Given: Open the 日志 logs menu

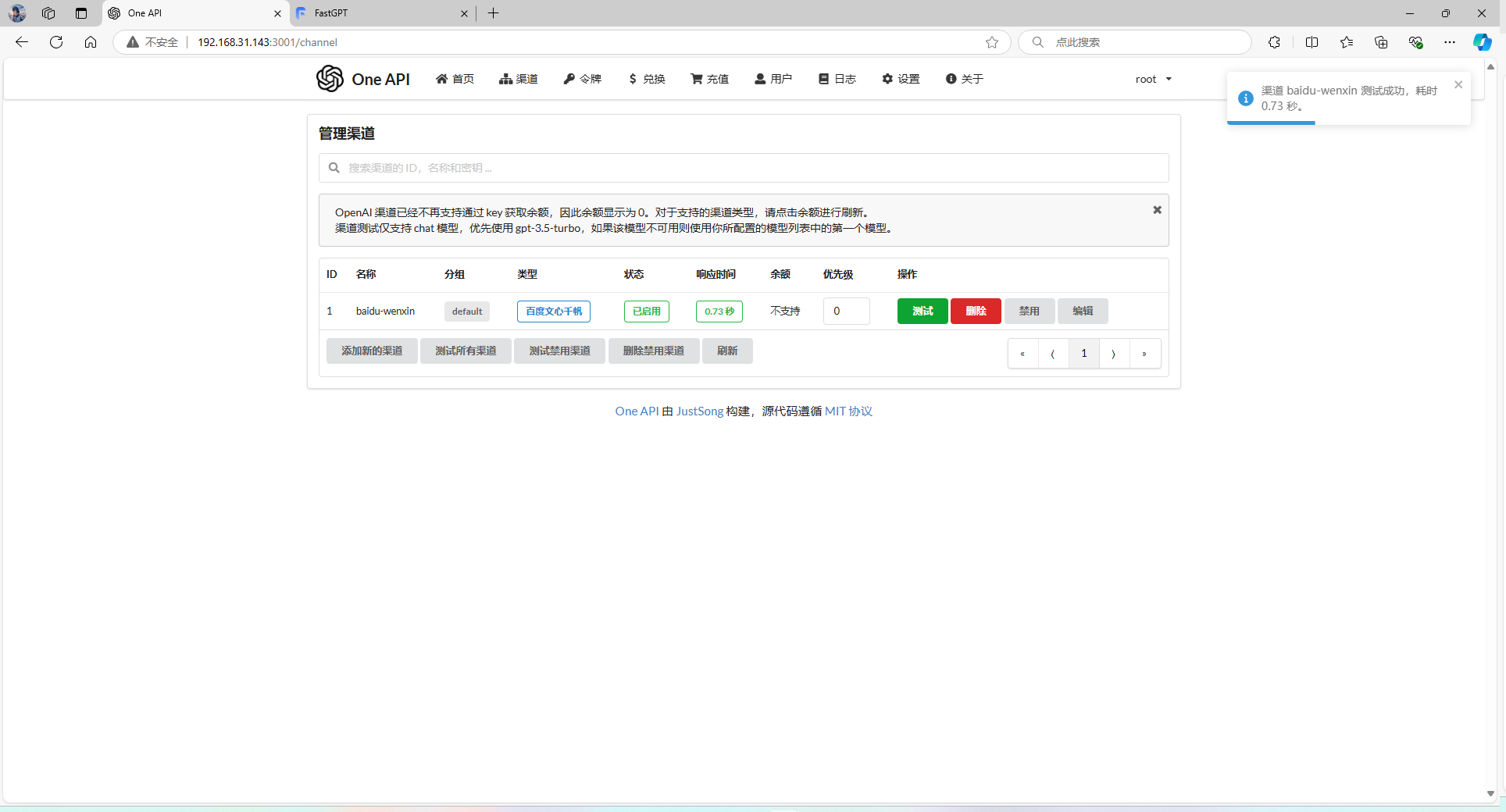Looking at the screenshot, I should (837, 79).
